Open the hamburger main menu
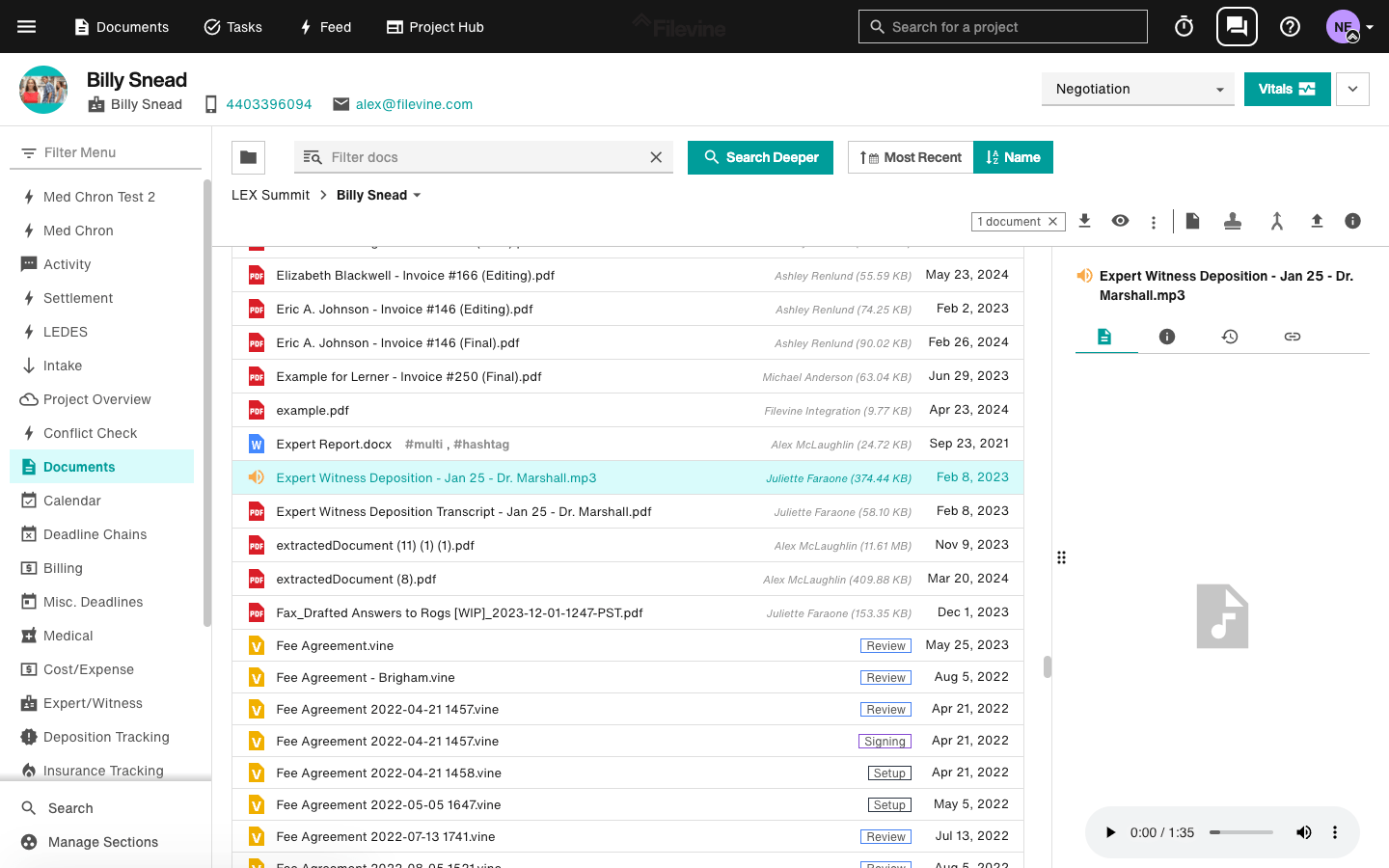 (26, 27)
